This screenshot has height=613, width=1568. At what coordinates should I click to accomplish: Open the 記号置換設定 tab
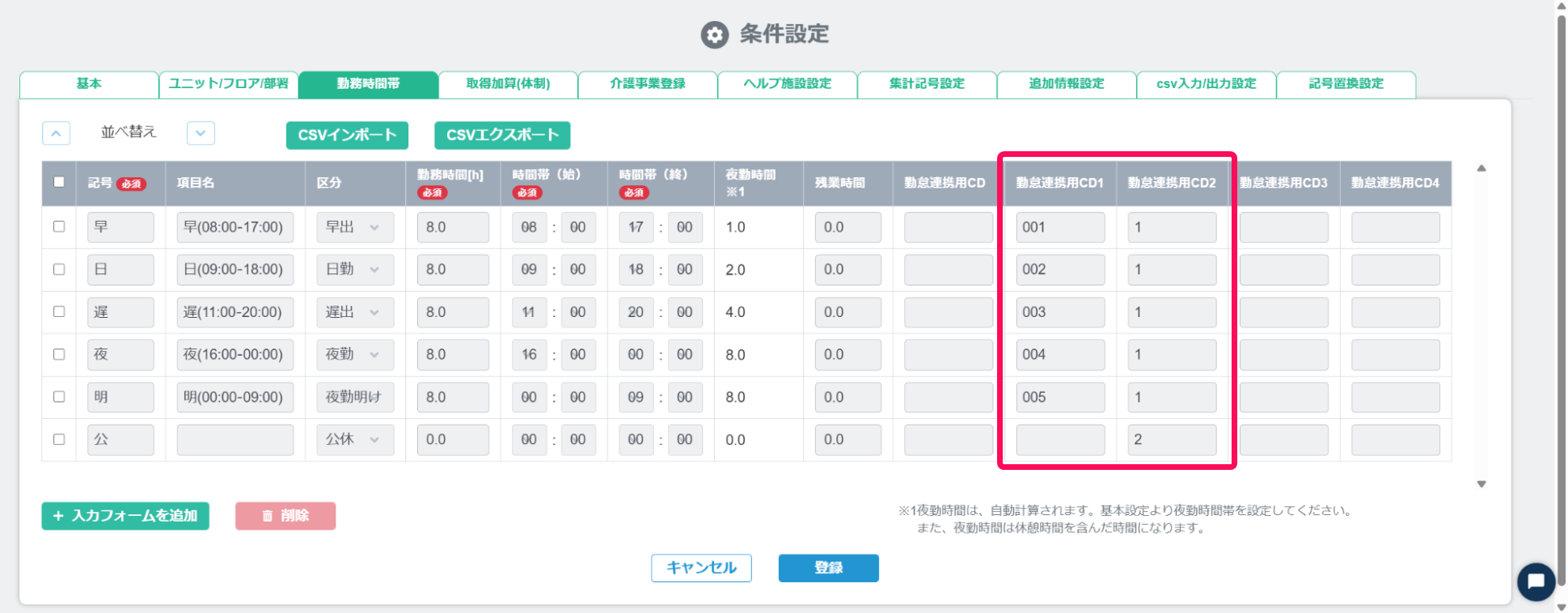pos(1346,84)
